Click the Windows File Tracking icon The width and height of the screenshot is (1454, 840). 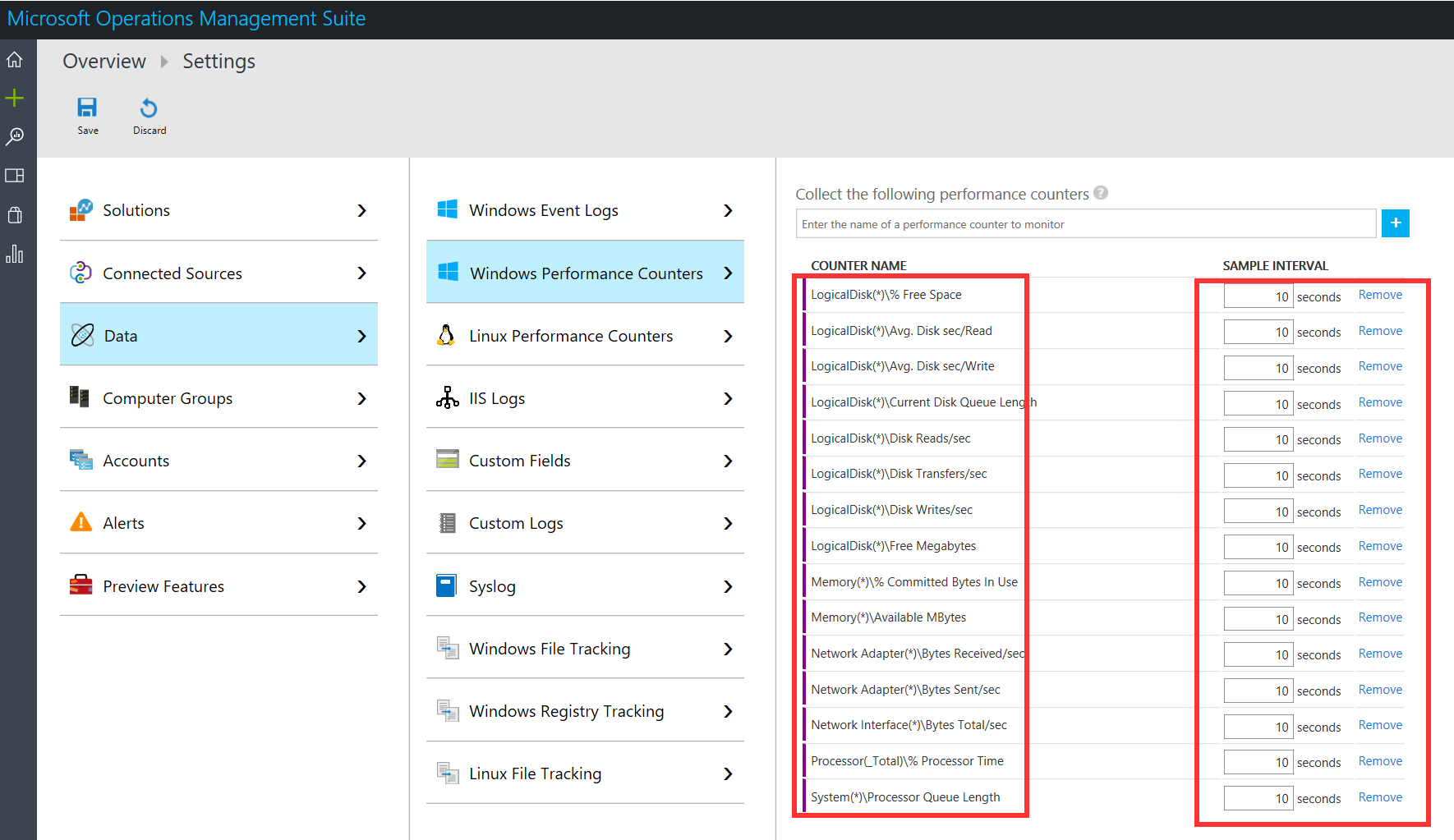pyautogui.click(x=447, y=648)
